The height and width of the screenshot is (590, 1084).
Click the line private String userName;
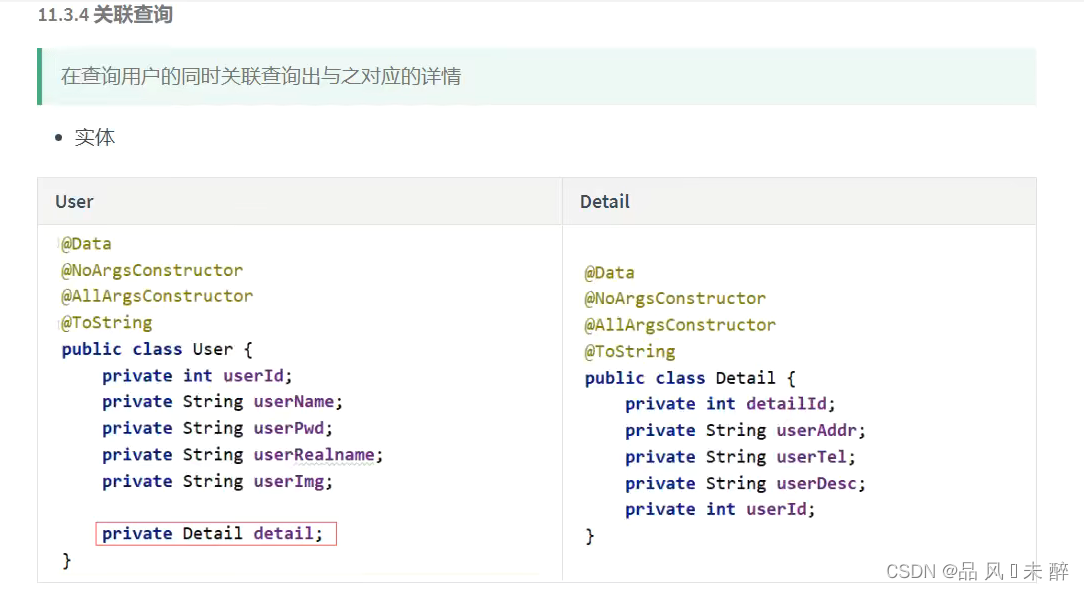222,402
